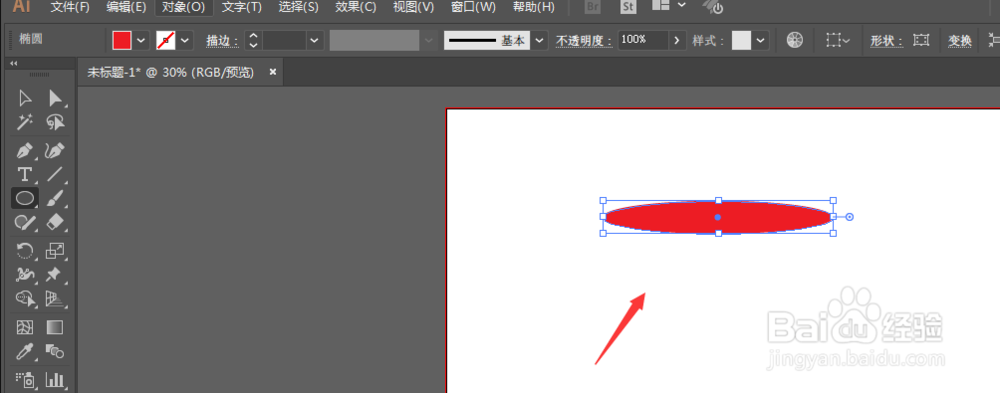Expand the red fill color dropdown
This screenshot has width=1000, height=393.
click(x=141, y=40)
